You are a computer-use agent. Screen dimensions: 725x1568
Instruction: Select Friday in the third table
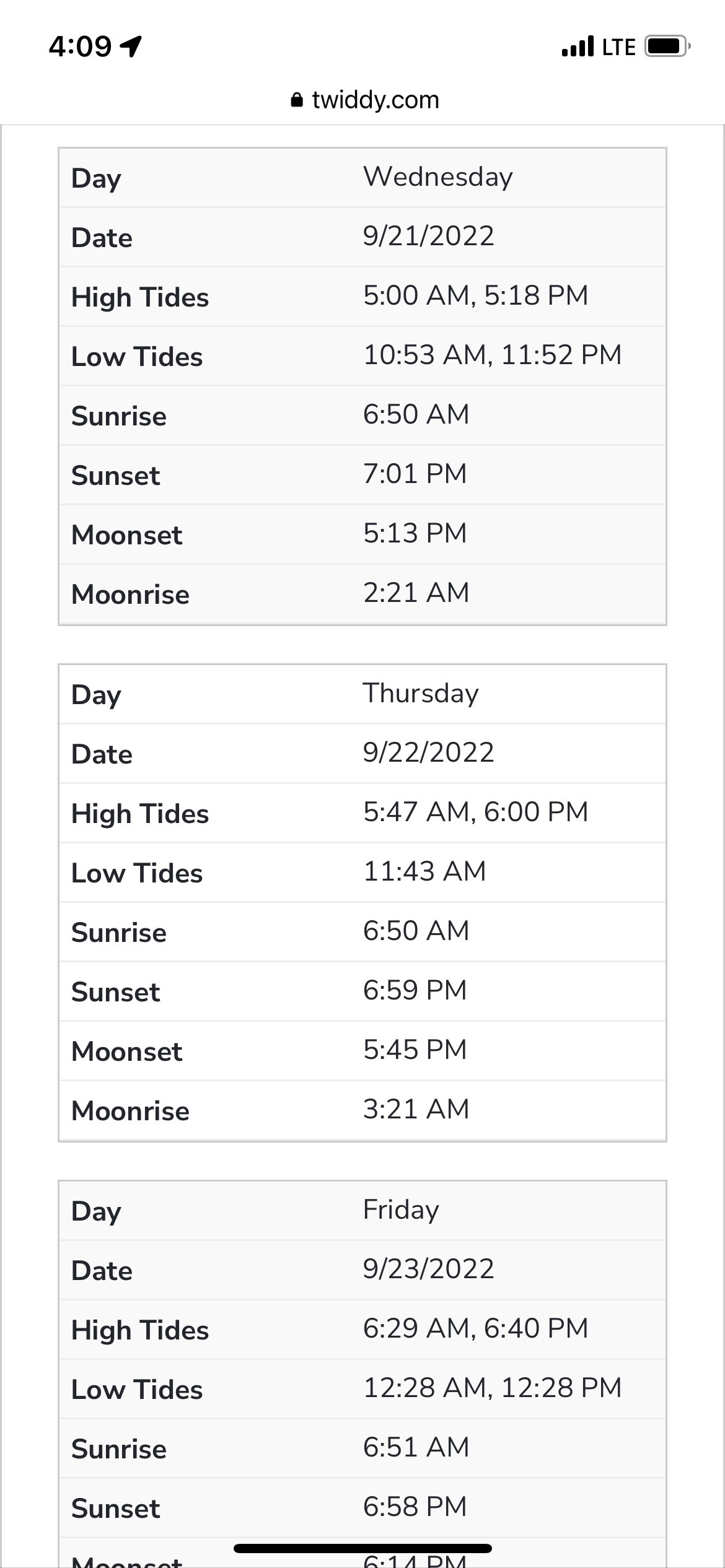(401, 1210)
